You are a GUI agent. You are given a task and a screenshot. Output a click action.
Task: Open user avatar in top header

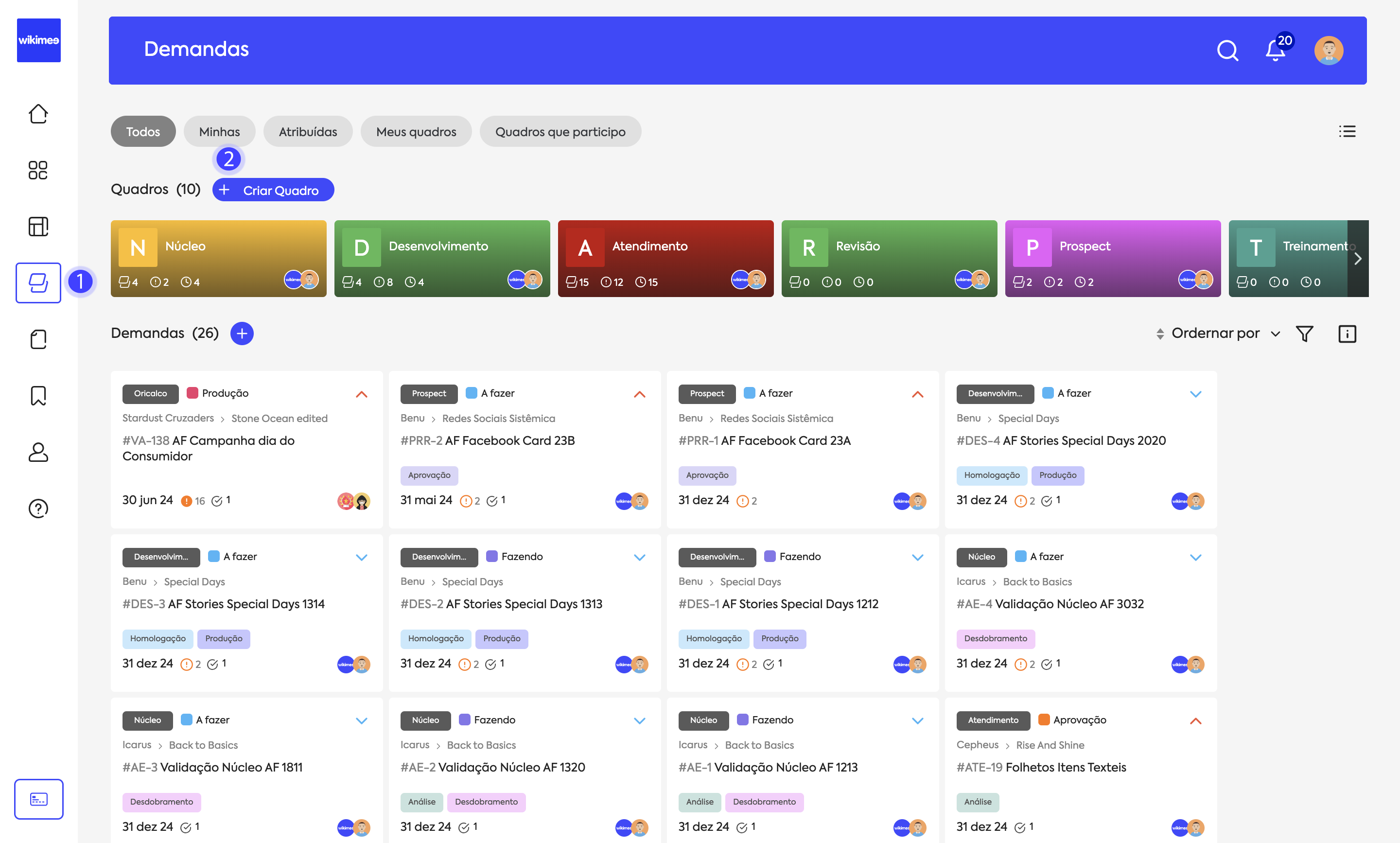(x=1329, y=50)
